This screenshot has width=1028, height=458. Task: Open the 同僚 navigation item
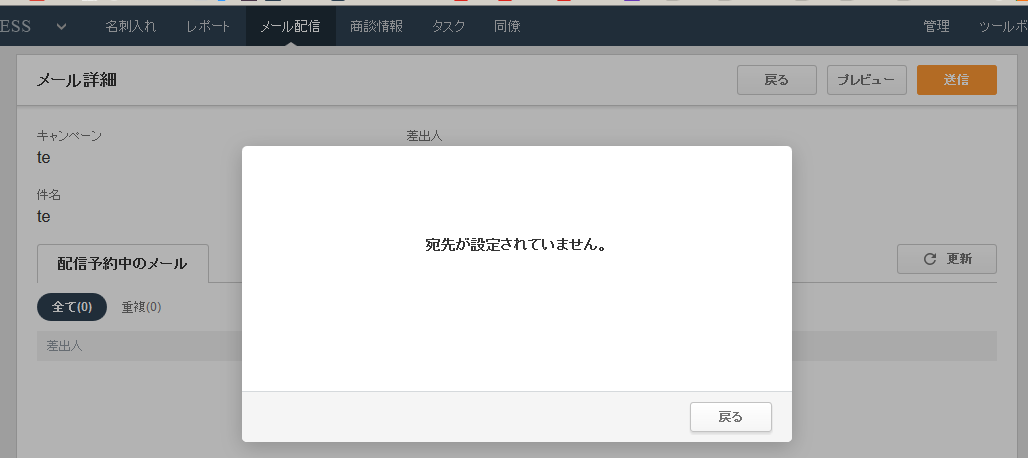pyautogui.click(x=507, y=26)
